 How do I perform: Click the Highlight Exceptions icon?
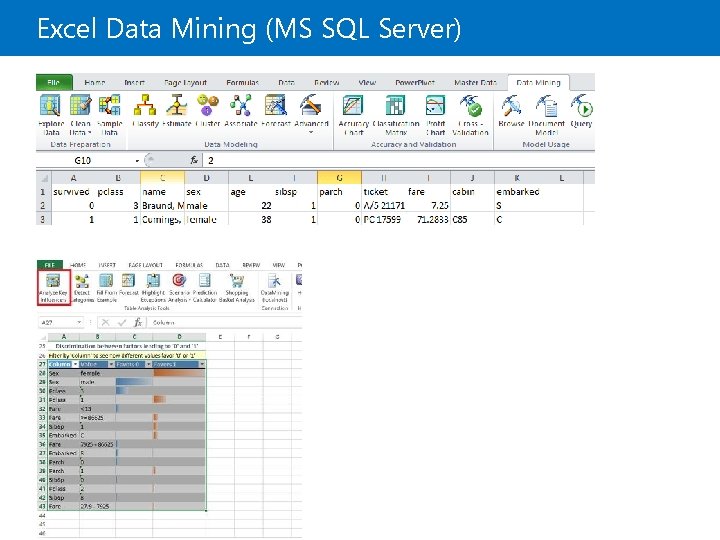[153, 287]
